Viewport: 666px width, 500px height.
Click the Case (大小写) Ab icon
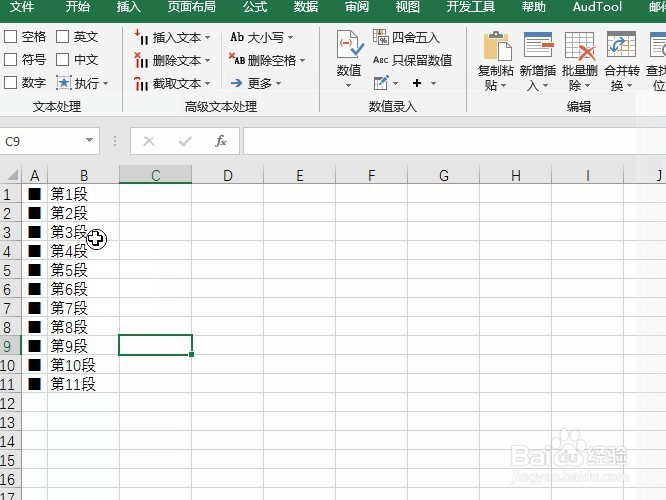coord(237,37)
